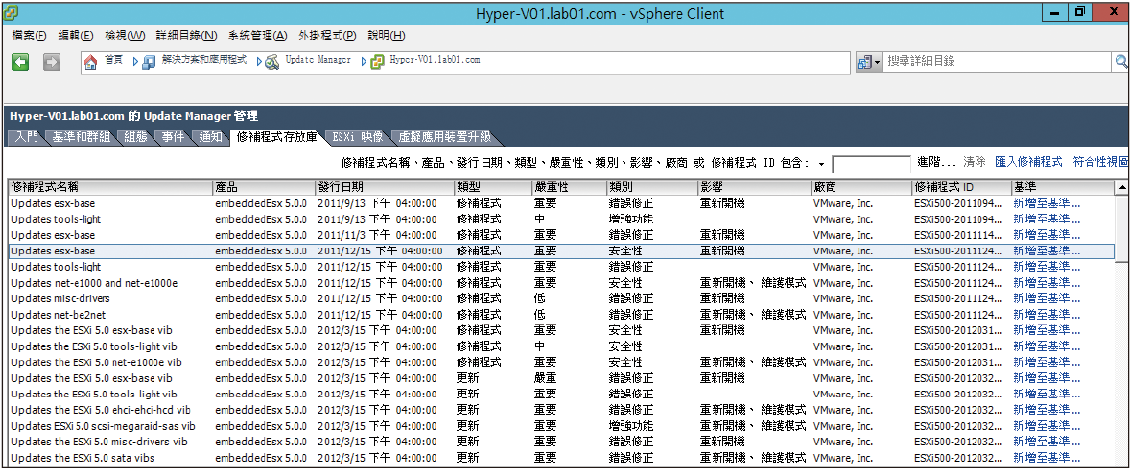
Task: Select Updates ESXi 5.0 scsi-megaraid-sas vib row
Action: (x=561, y=426)
